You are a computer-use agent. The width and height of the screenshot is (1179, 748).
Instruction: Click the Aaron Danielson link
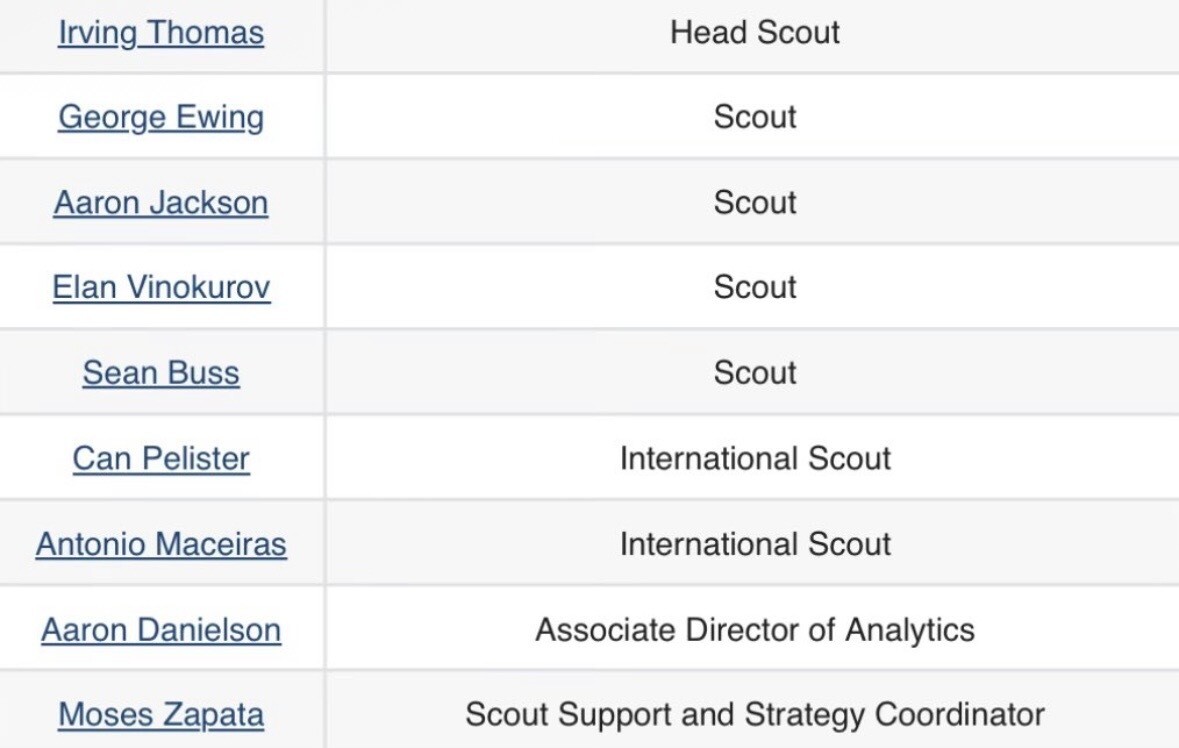pos(161,630)
